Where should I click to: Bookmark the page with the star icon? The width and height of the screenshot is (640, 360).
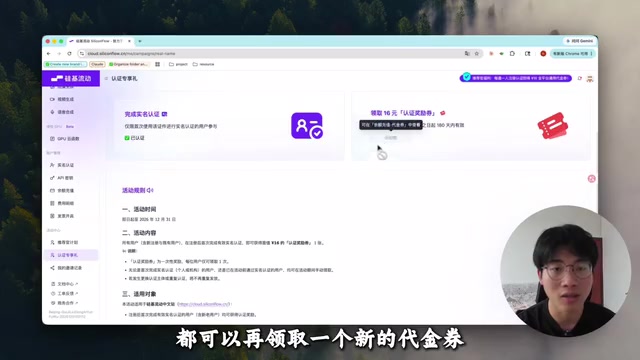pyautogui.click(x=476, y=53)
